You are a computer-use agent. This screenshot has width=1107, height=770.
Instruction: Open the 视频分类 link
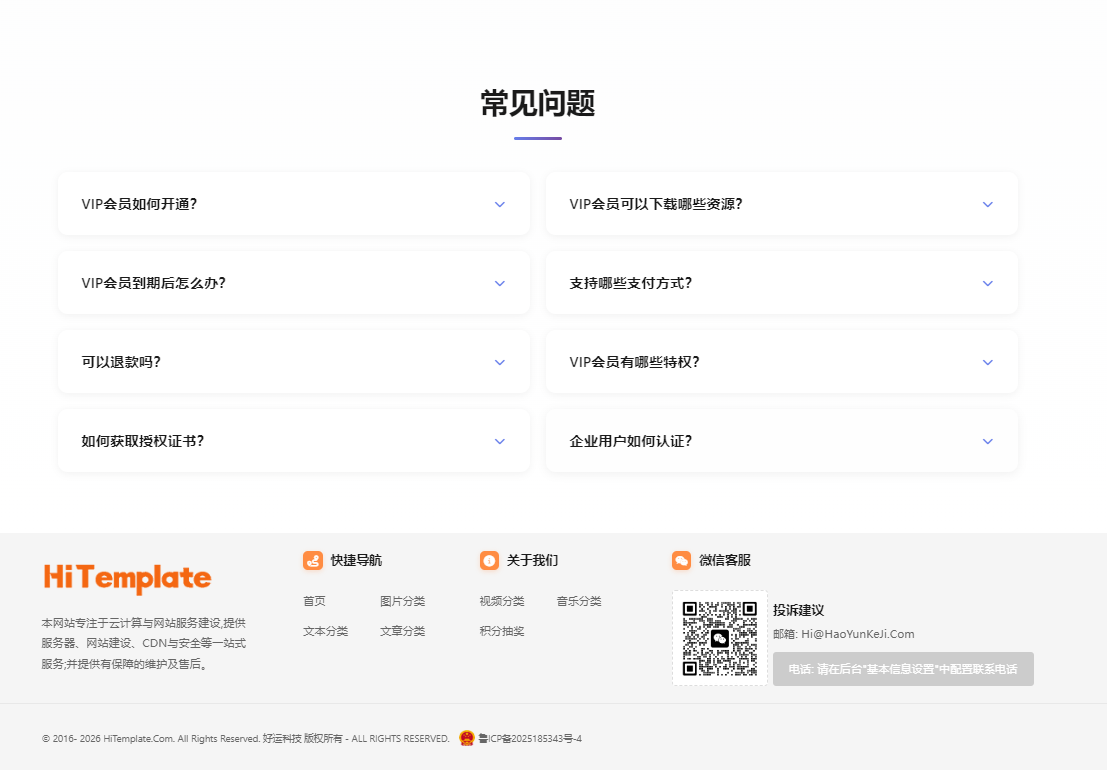pyautogui.click(x=501, y=601)
